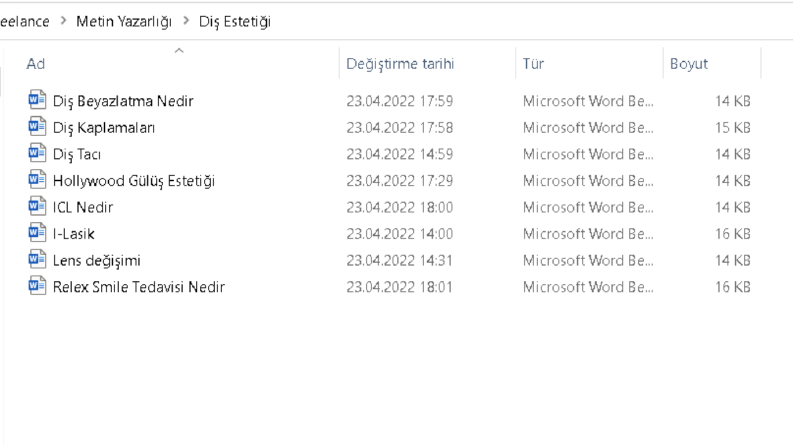Select file name Relex Smile Tedavisi Nedir

(x=139, y=287)
